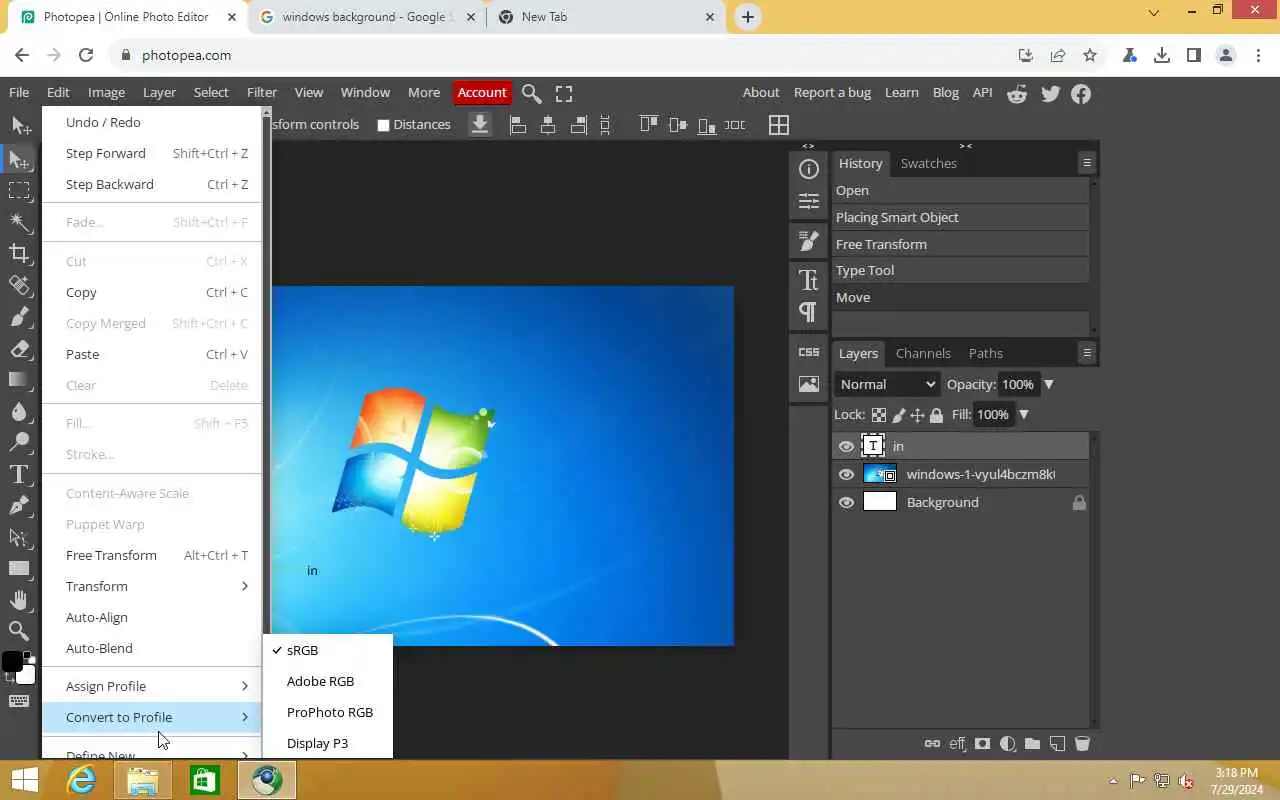The height and width of the screenshot is (800, 1280).
Task: Click the red Account button
Action: click(482, 92)
